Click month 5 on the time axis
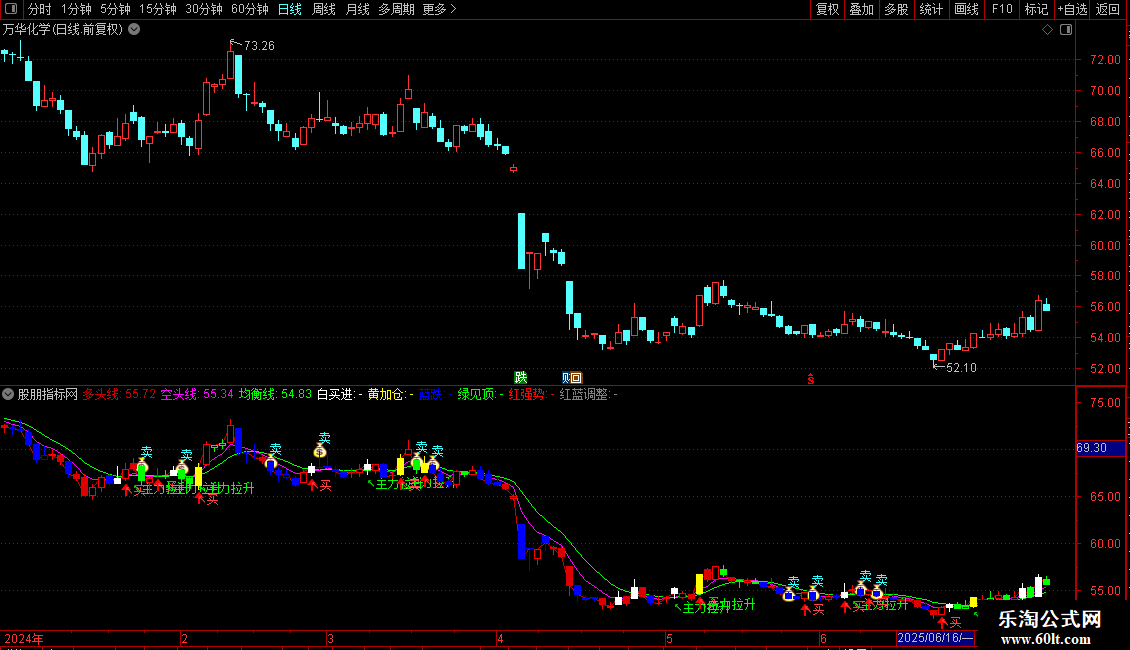 669,638
